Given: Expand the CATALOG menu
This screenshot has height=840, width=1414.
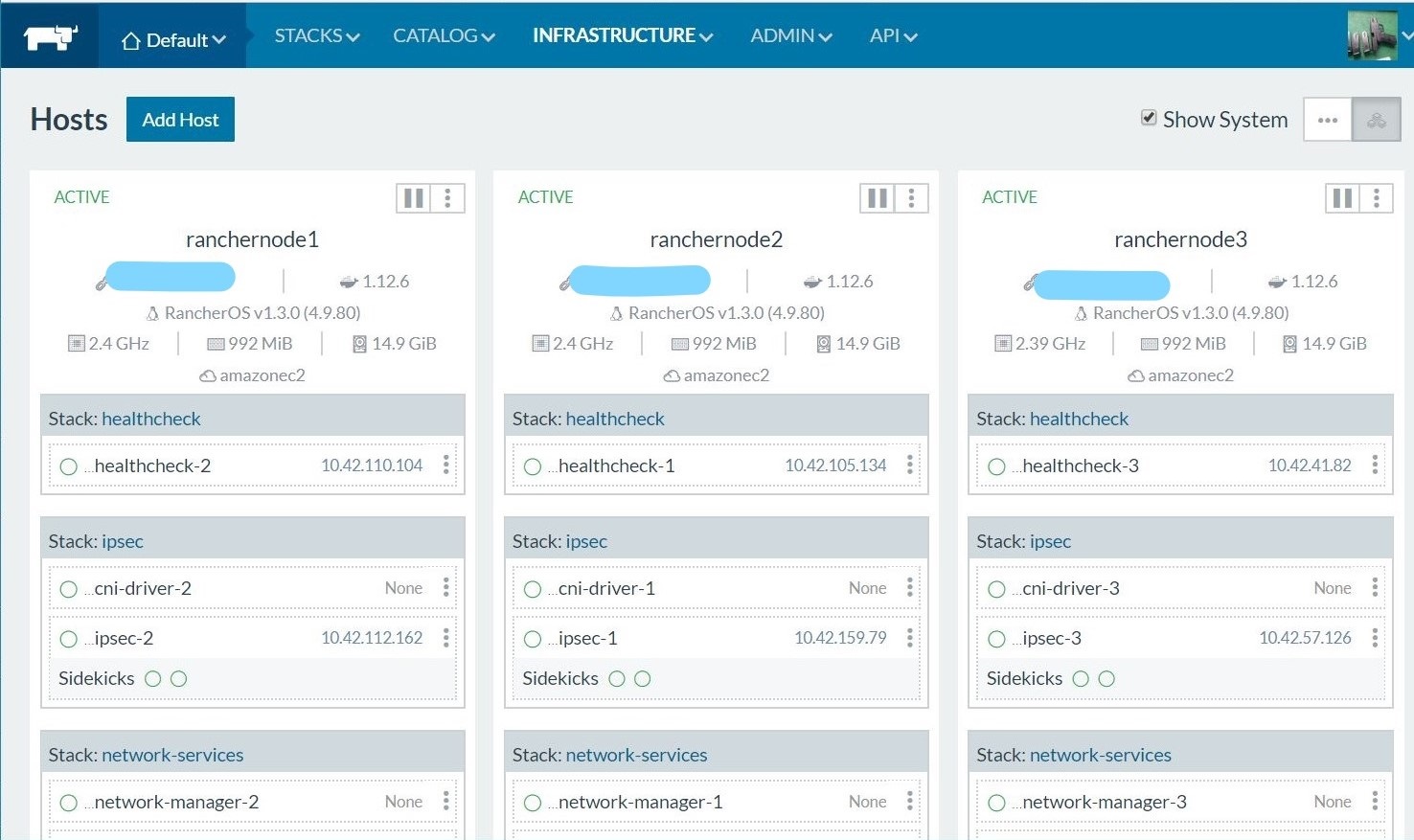Looking at the screenshot, I should pos(444,35).
